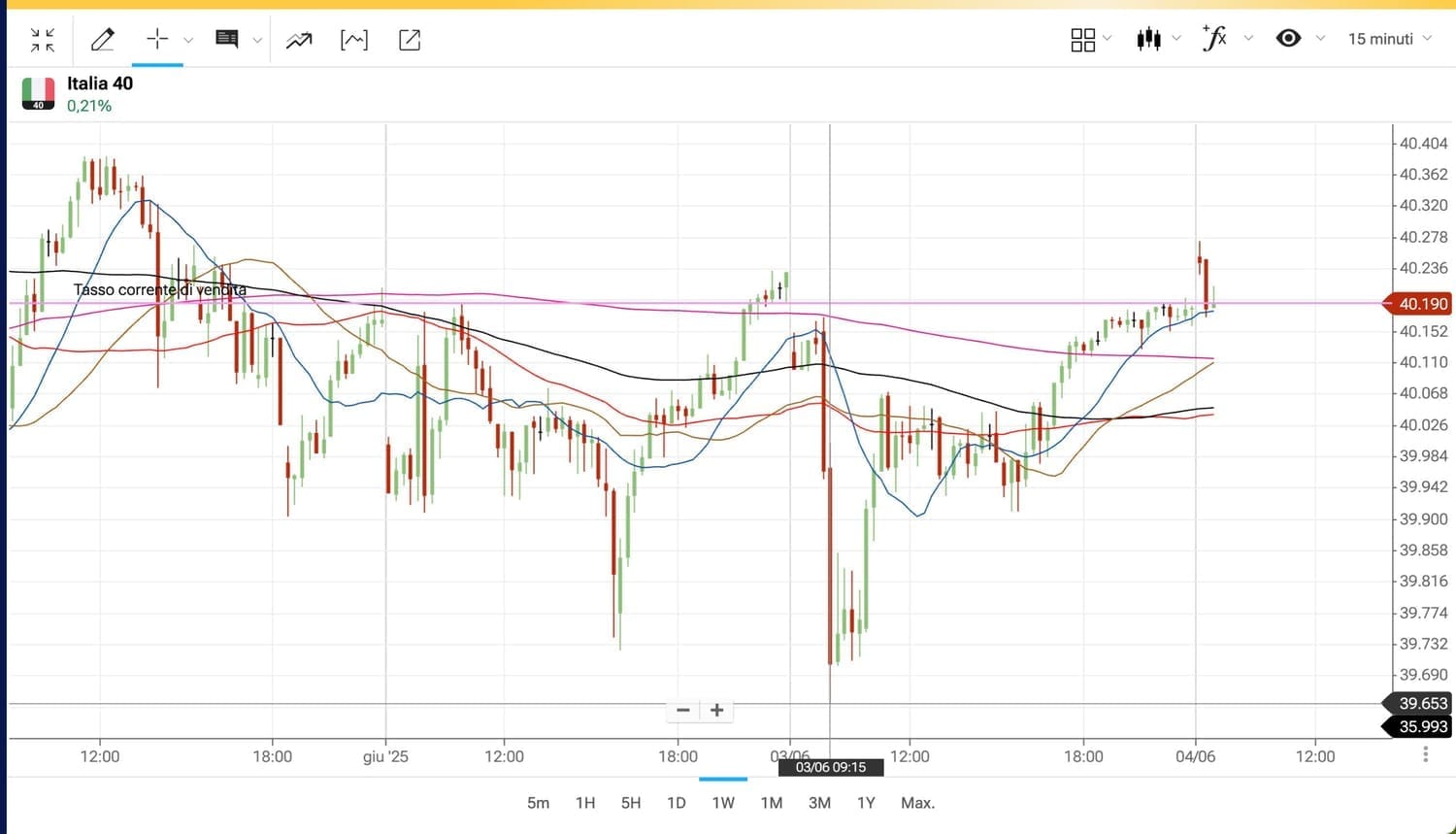Expand the crosshair tool dropdown arrow
Screen dimensions: 1456x834
coord(188,40)
